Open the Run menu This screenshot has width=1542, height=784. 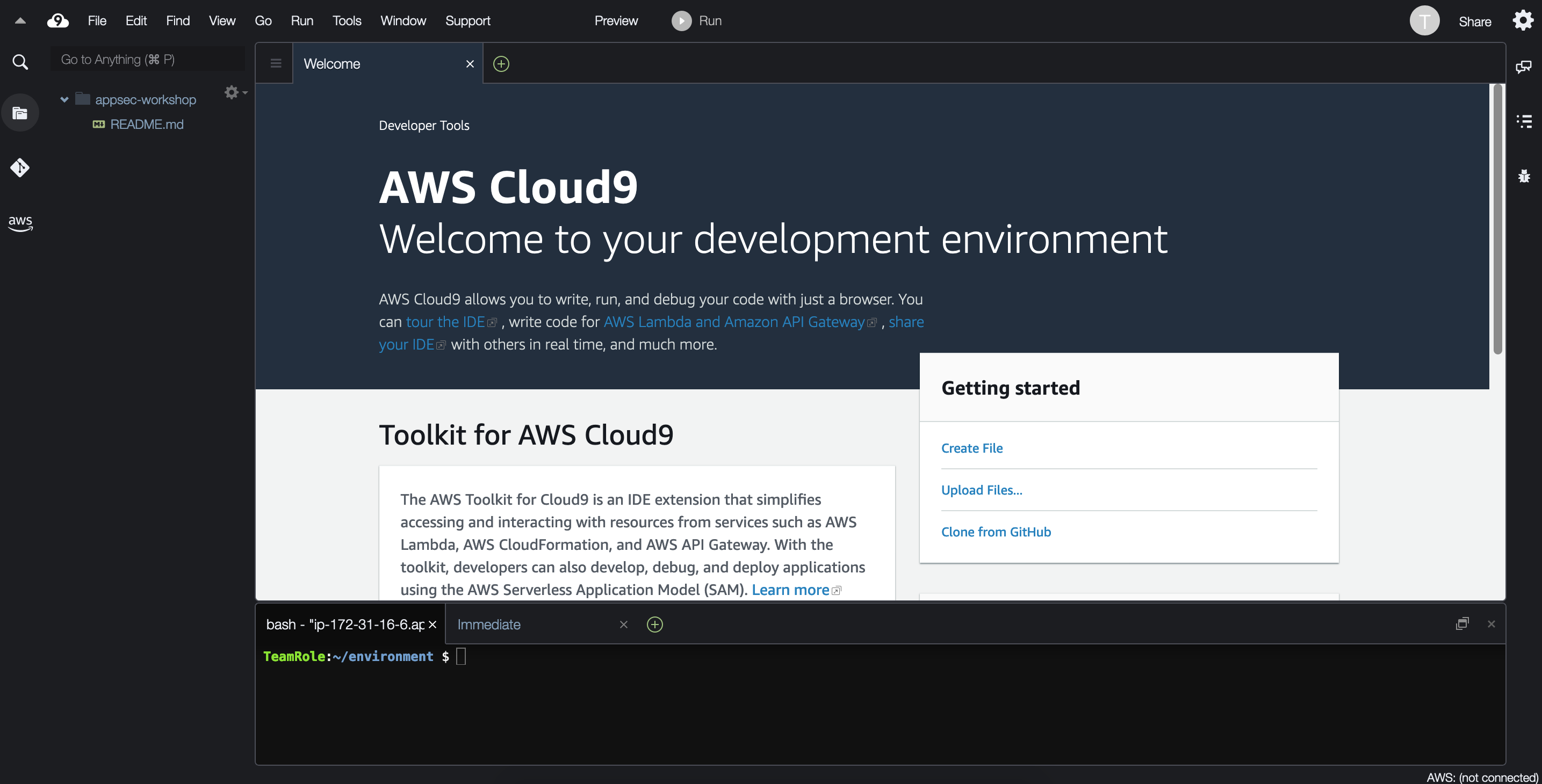(x=302, y=21)
